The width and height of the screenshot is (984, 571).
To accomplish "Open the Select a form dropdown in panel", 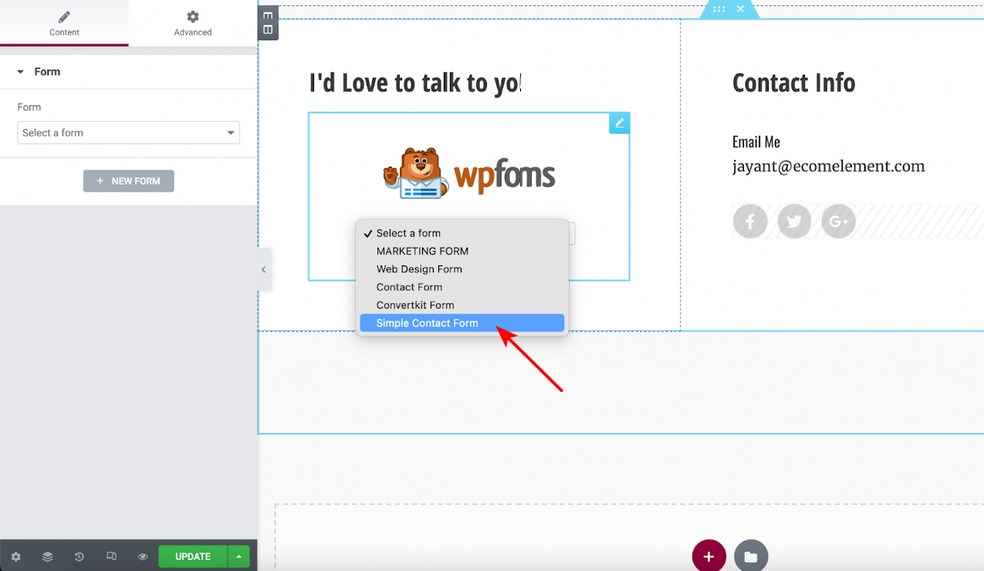I will click(128, 132).
